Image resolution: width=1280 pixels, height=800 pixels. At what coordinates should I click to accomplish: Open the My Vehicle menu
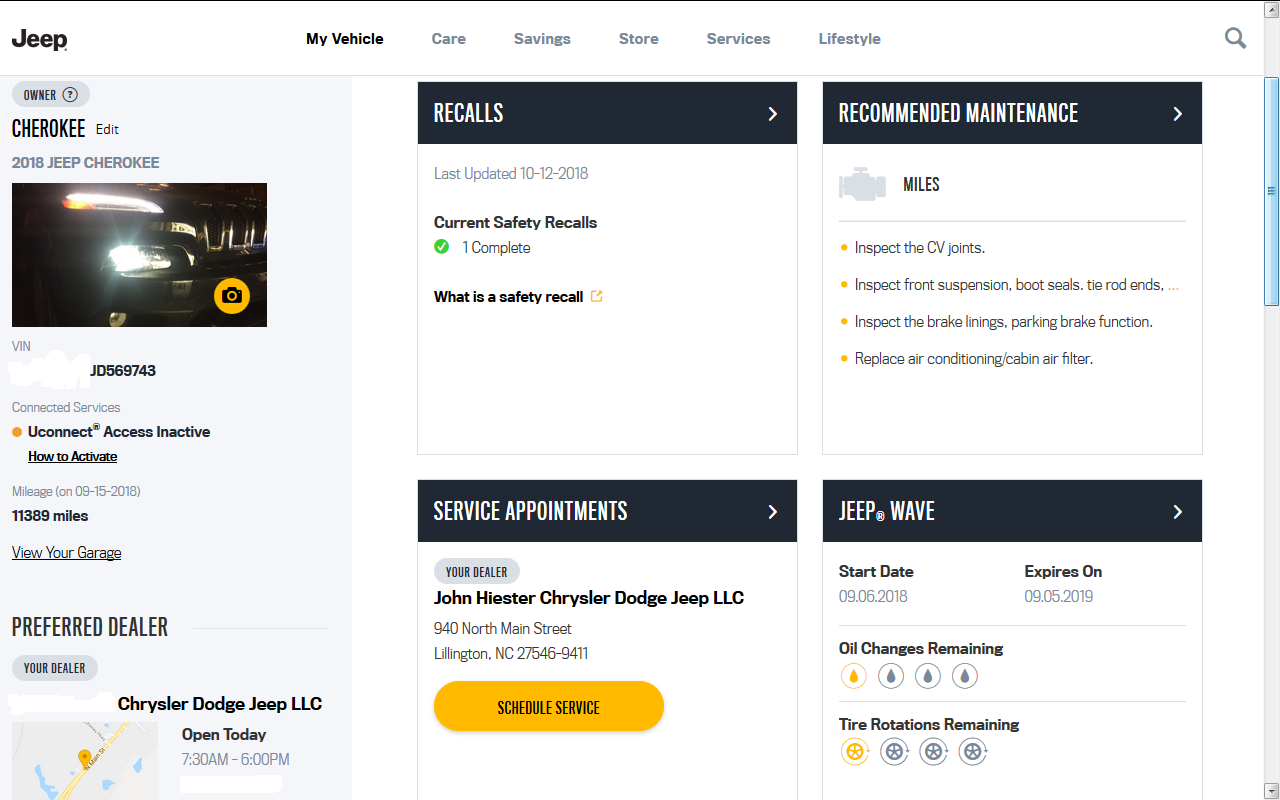(344, 39)
